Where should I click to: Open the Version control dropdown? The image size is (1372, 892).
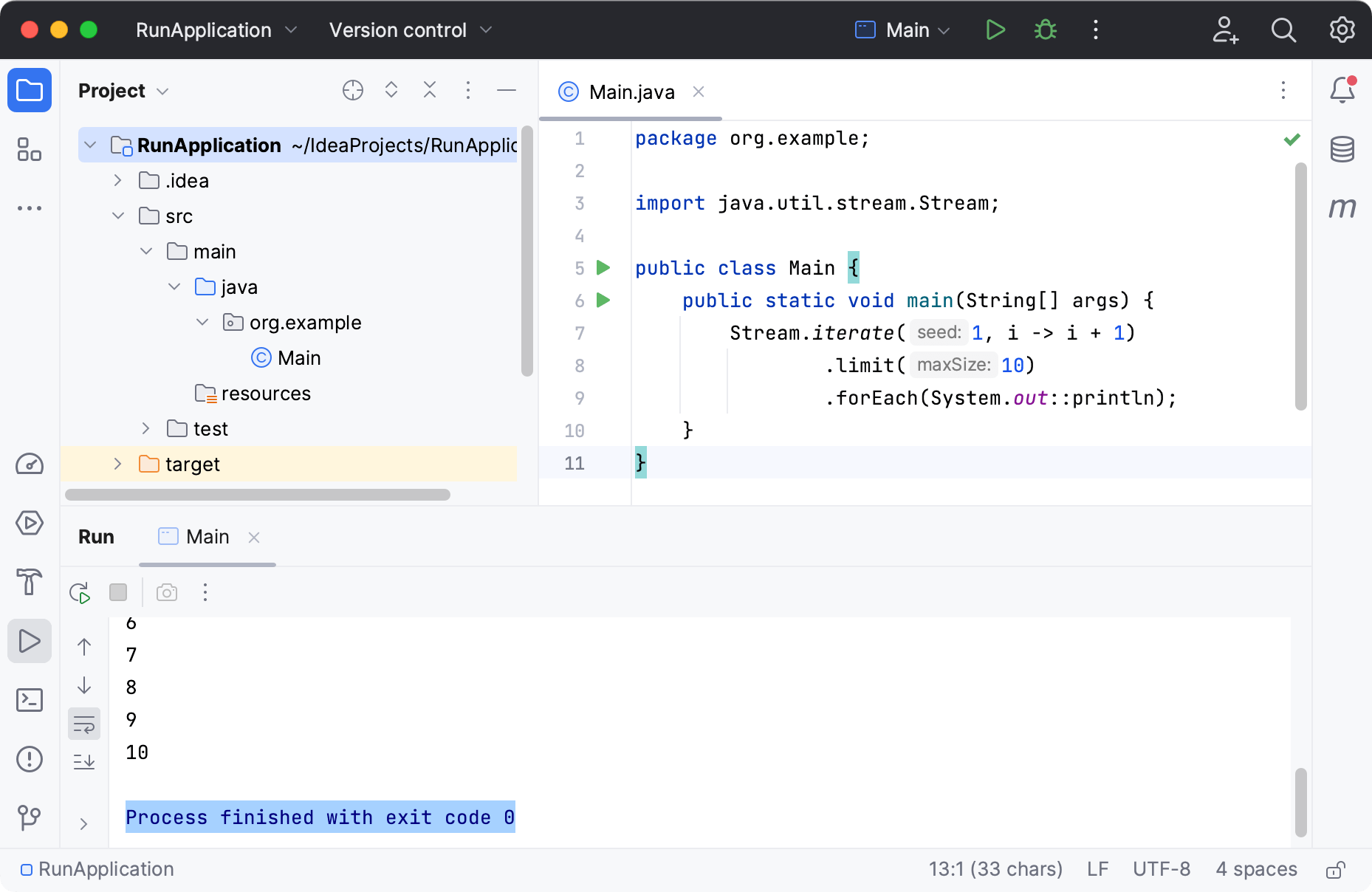click(411, 30)
